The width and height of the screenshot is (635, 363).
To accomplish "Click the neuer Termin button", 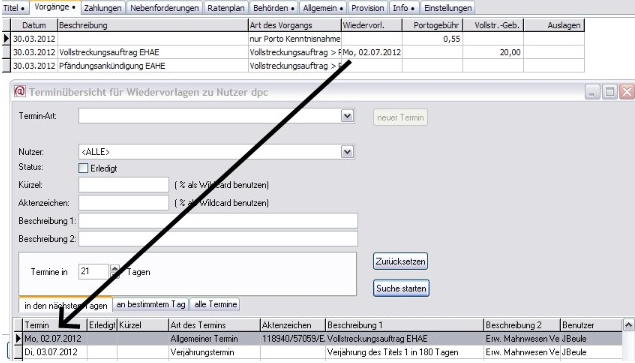I will 400,117.
